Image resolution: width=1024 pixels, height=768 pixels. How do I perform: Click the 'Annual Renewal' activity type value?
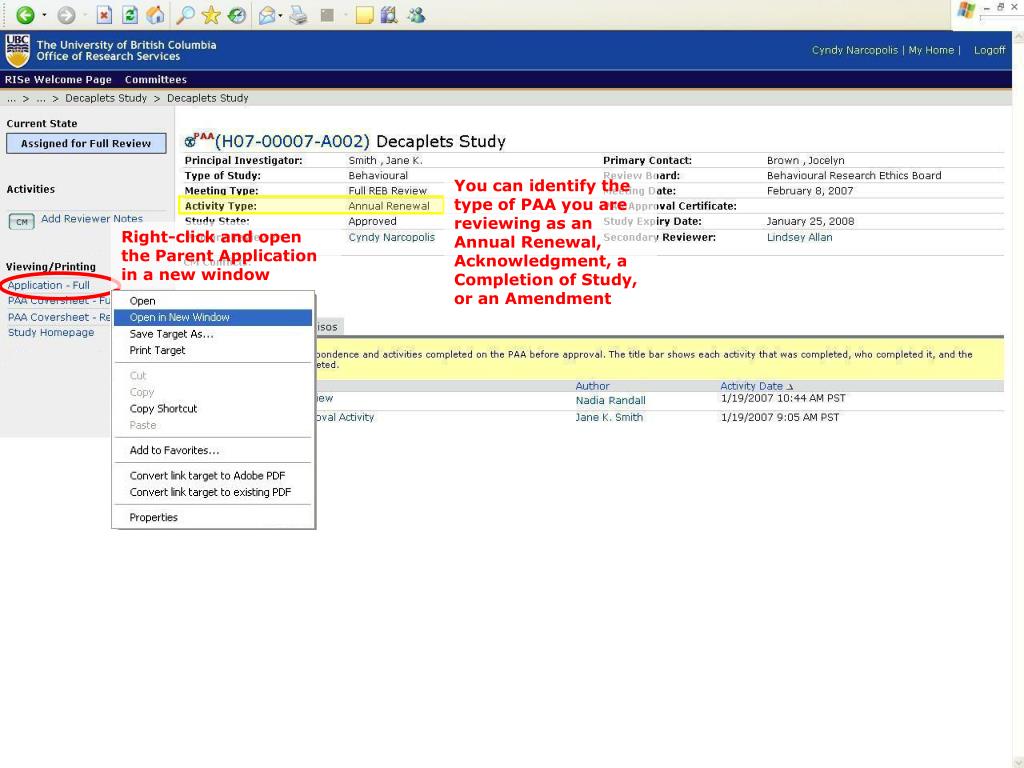(x=389, y=206)
